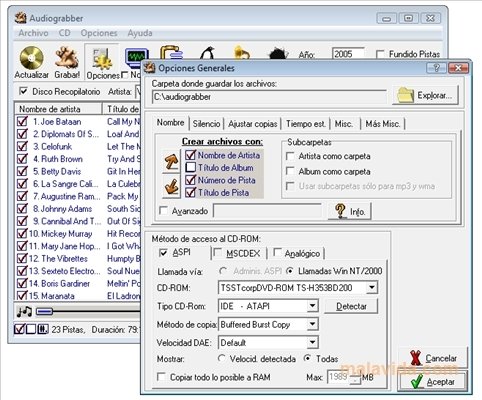Enable Album como carpeta subfolder option

290,171
